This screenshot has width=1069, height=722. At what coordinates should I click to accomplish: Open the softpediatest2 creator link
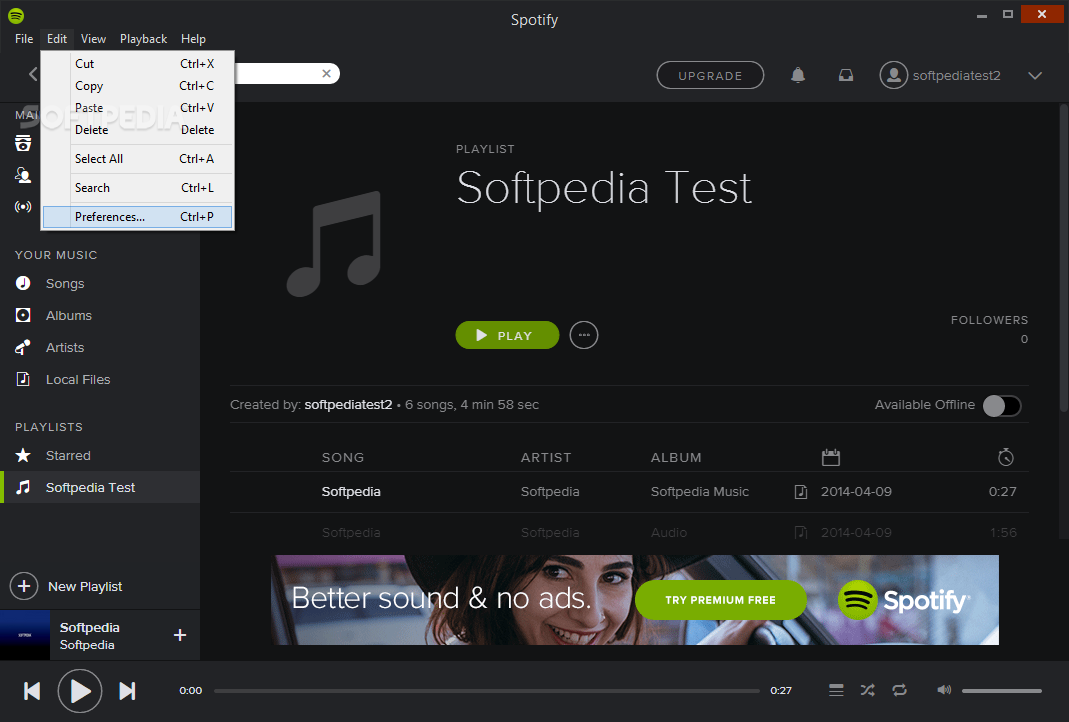(348, 404)
